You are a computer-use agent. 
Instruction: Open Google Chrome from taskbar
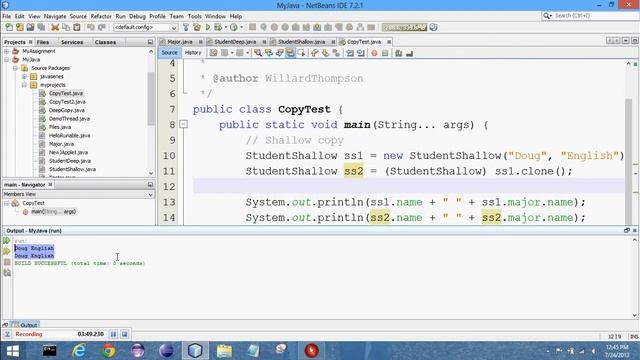point(108,351)
